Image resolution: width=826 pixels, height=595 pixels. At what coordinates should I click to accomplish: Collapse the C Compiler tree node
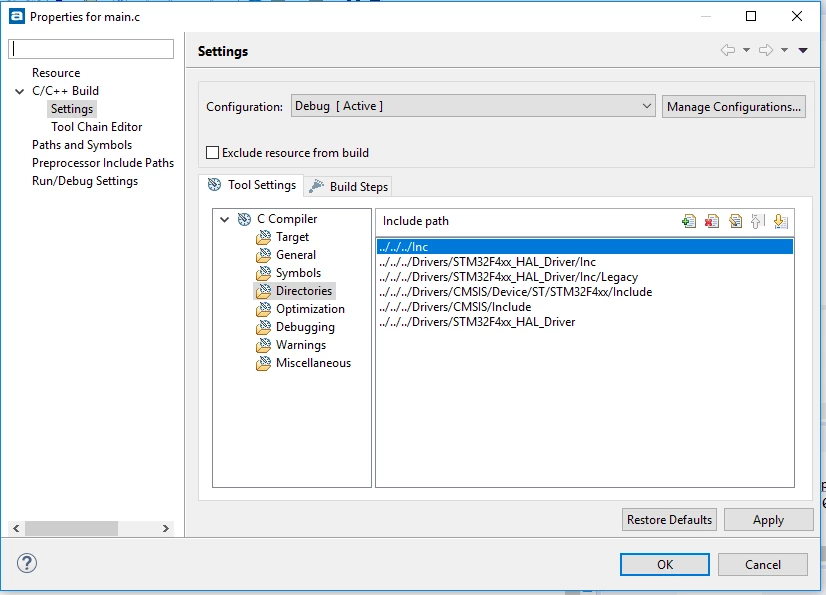click(224, 219)
